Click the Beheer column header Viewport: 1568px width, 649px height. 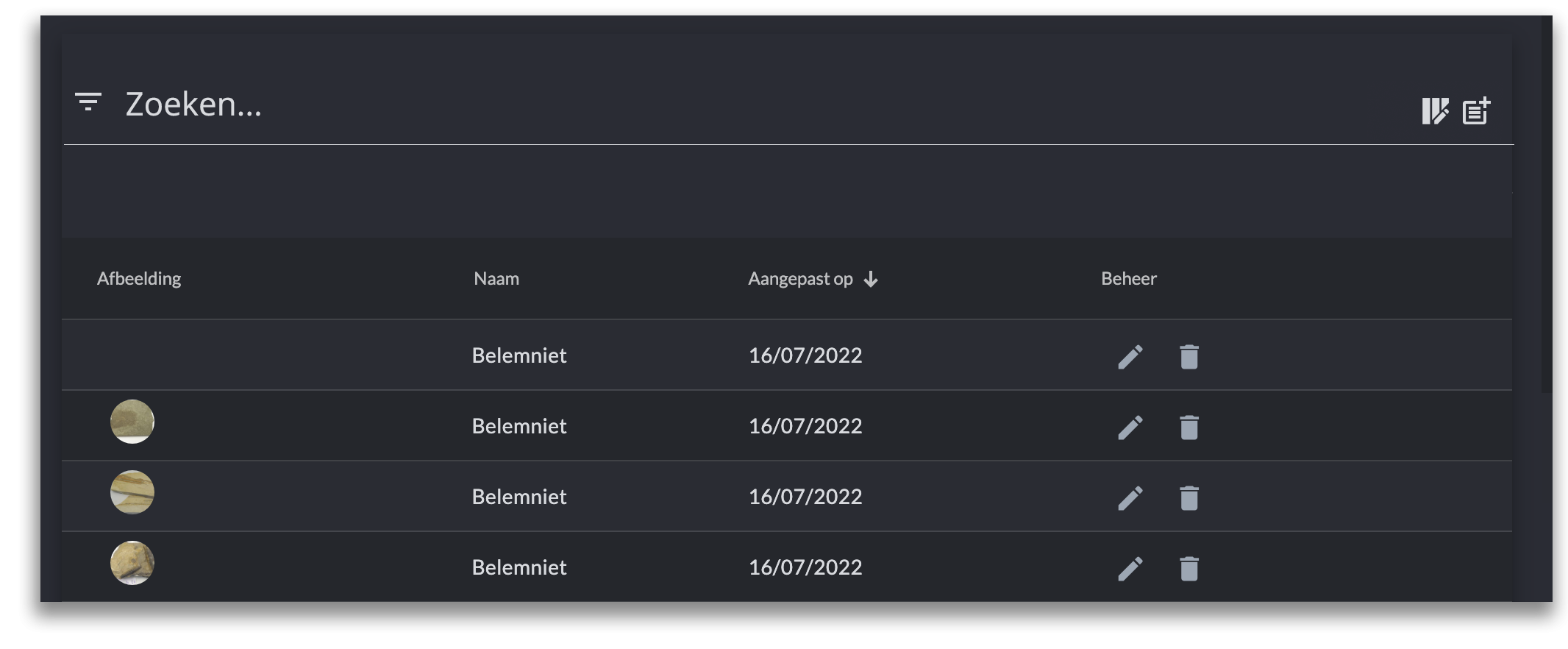(x=1129, y=279)
